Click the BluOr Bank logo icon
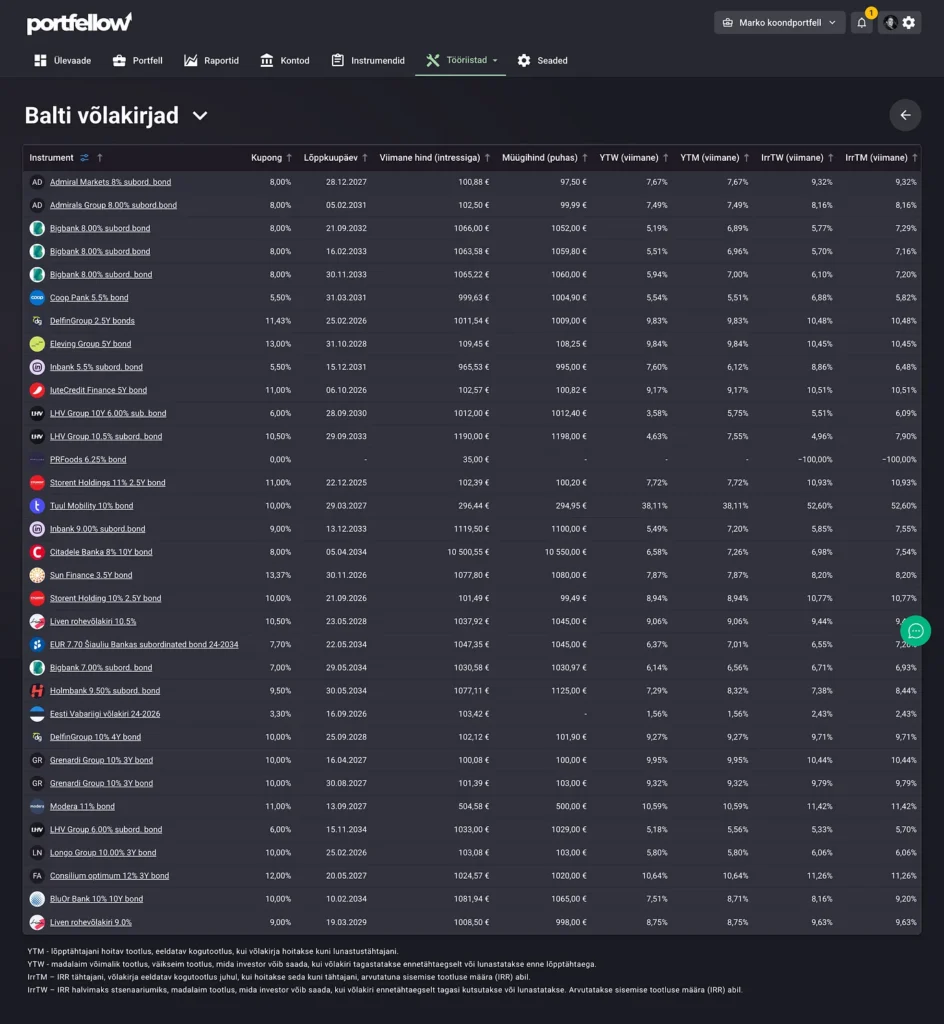 pyautogui.click(x=37, y=899)
